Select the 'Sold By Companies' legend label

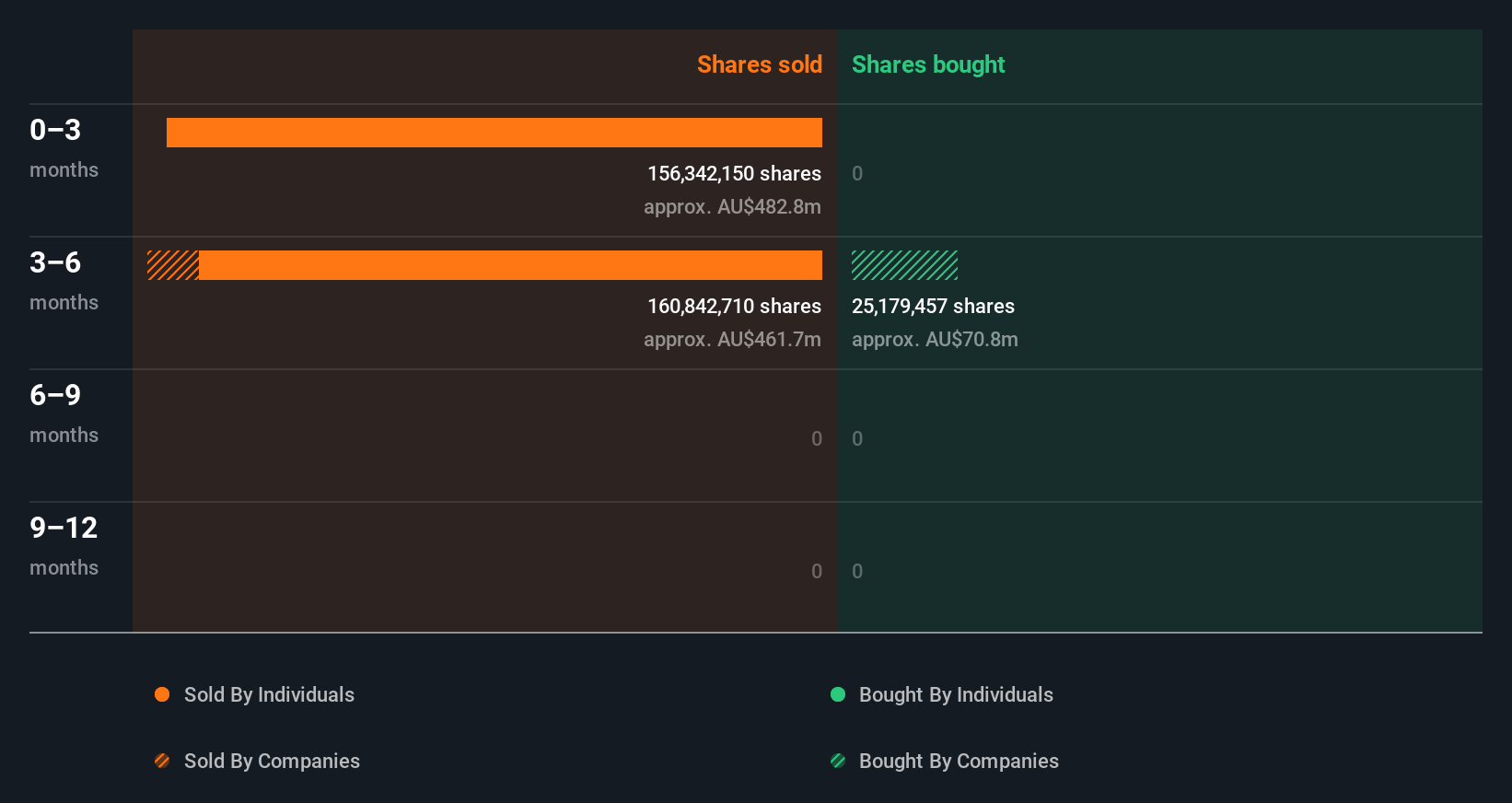[272, 762]
